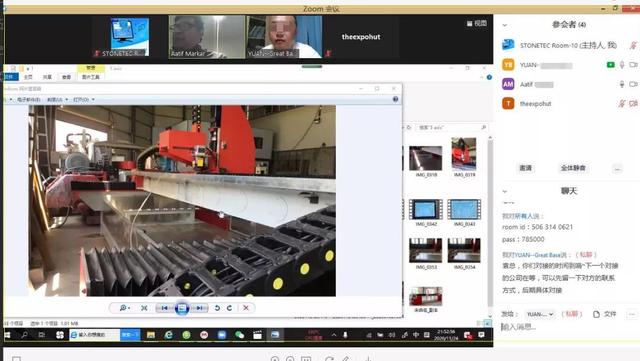Viewport: 640px width, 361px height.
Task: Select the 文件 tab in File Explorer
Action: point(10,77)
